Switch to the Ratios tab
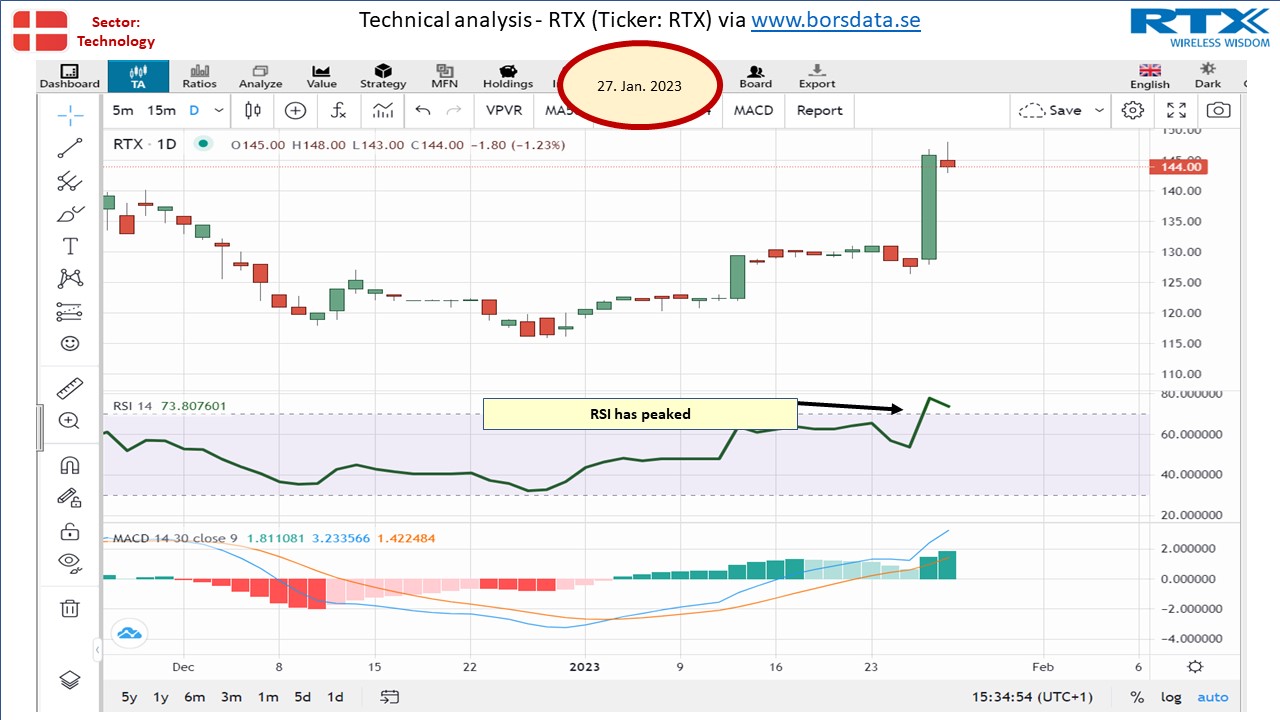1280x720 pixels. pos(199,77)
